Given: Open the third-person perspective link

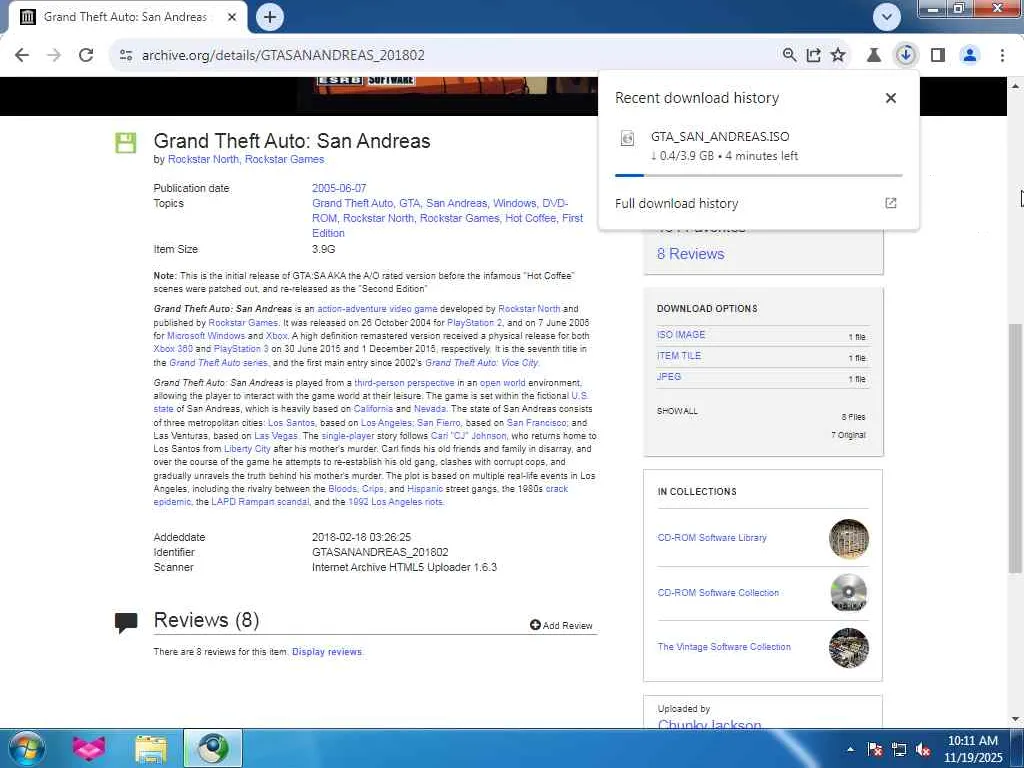Looking at the screenshot, I should pos(404,383).
